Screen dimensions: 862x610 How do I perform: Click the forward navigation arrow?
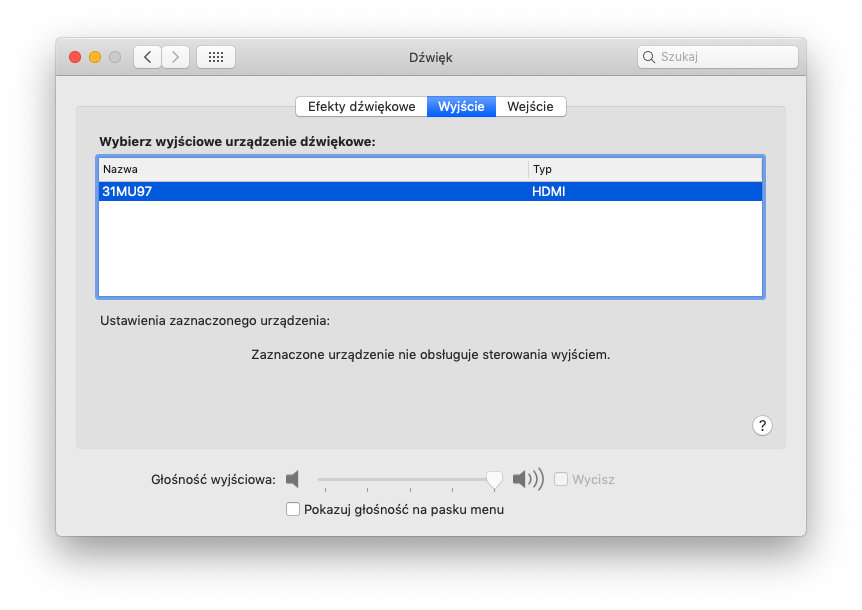click(x=176, y=57)
